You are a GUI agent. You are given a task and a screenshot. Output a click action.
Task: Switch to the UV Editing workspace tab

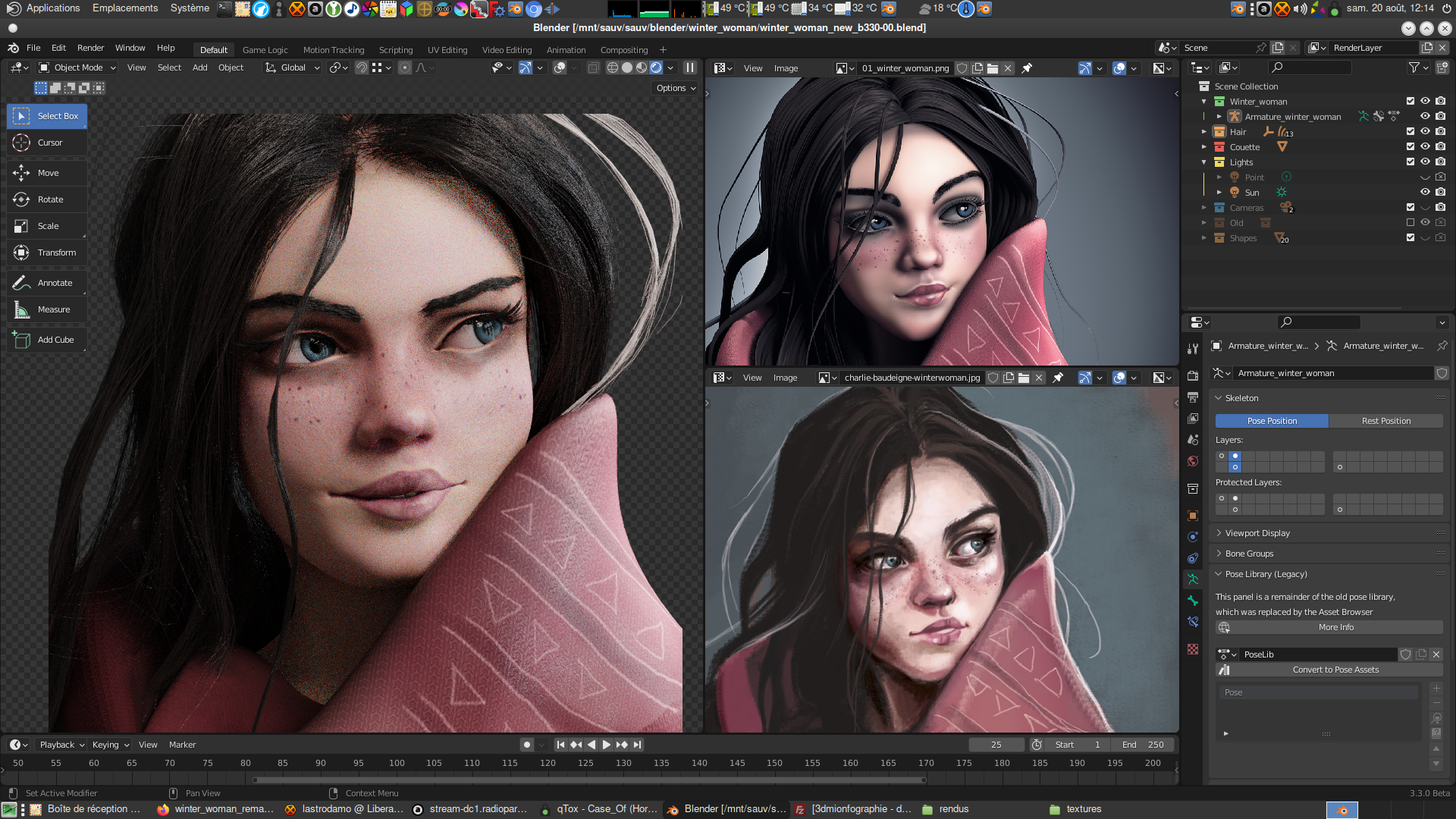447,50
